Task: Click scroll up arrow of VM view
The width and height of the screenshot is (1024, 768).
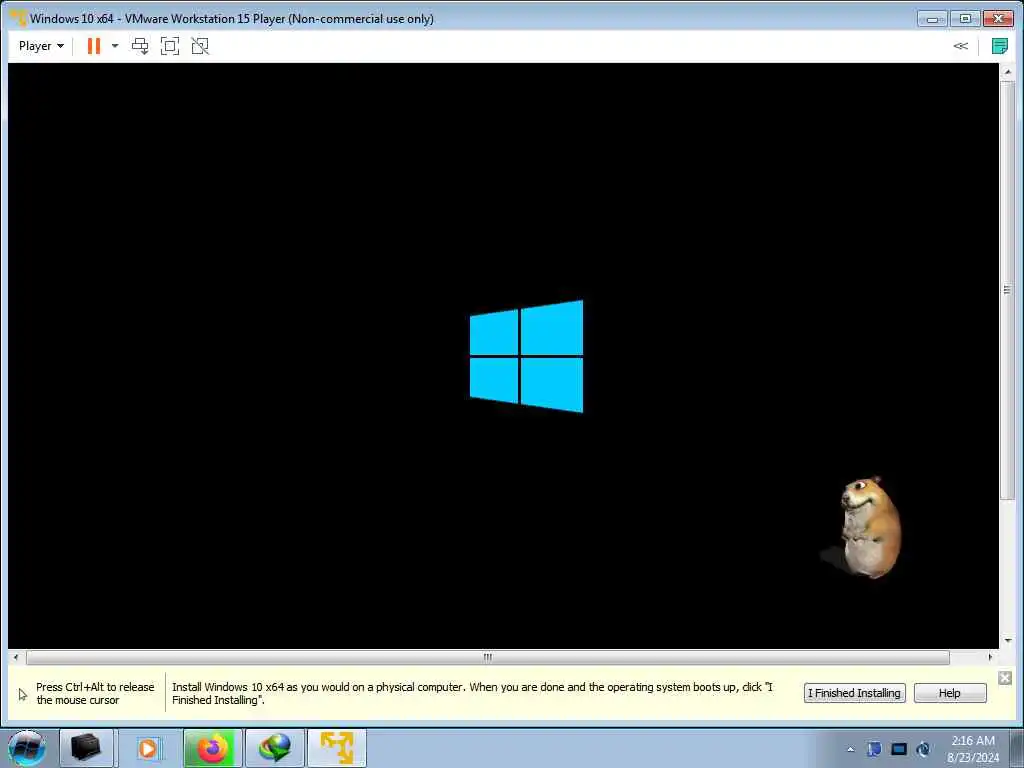Action: pos(1007,71)
